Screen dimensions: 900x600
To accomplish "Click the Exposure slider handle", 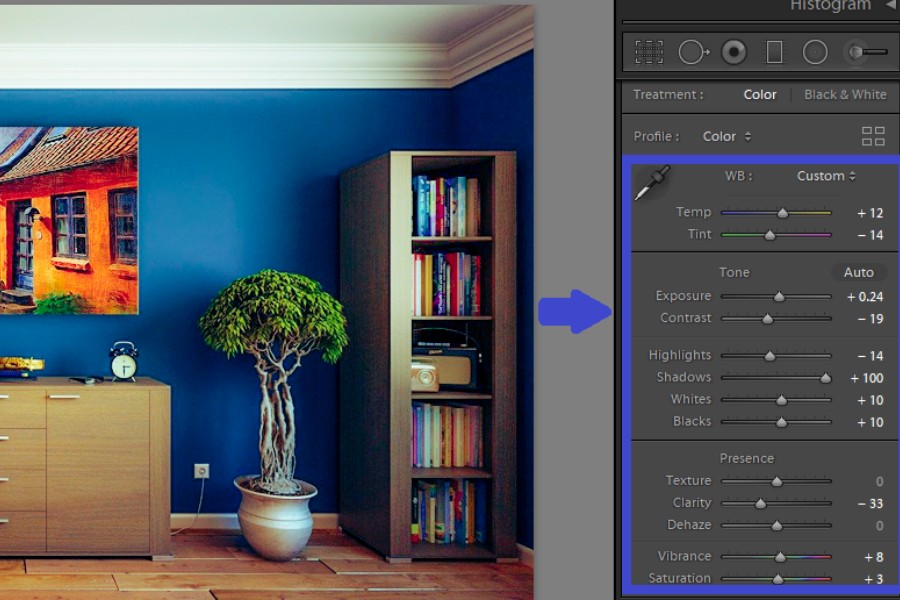I will 779,296.
